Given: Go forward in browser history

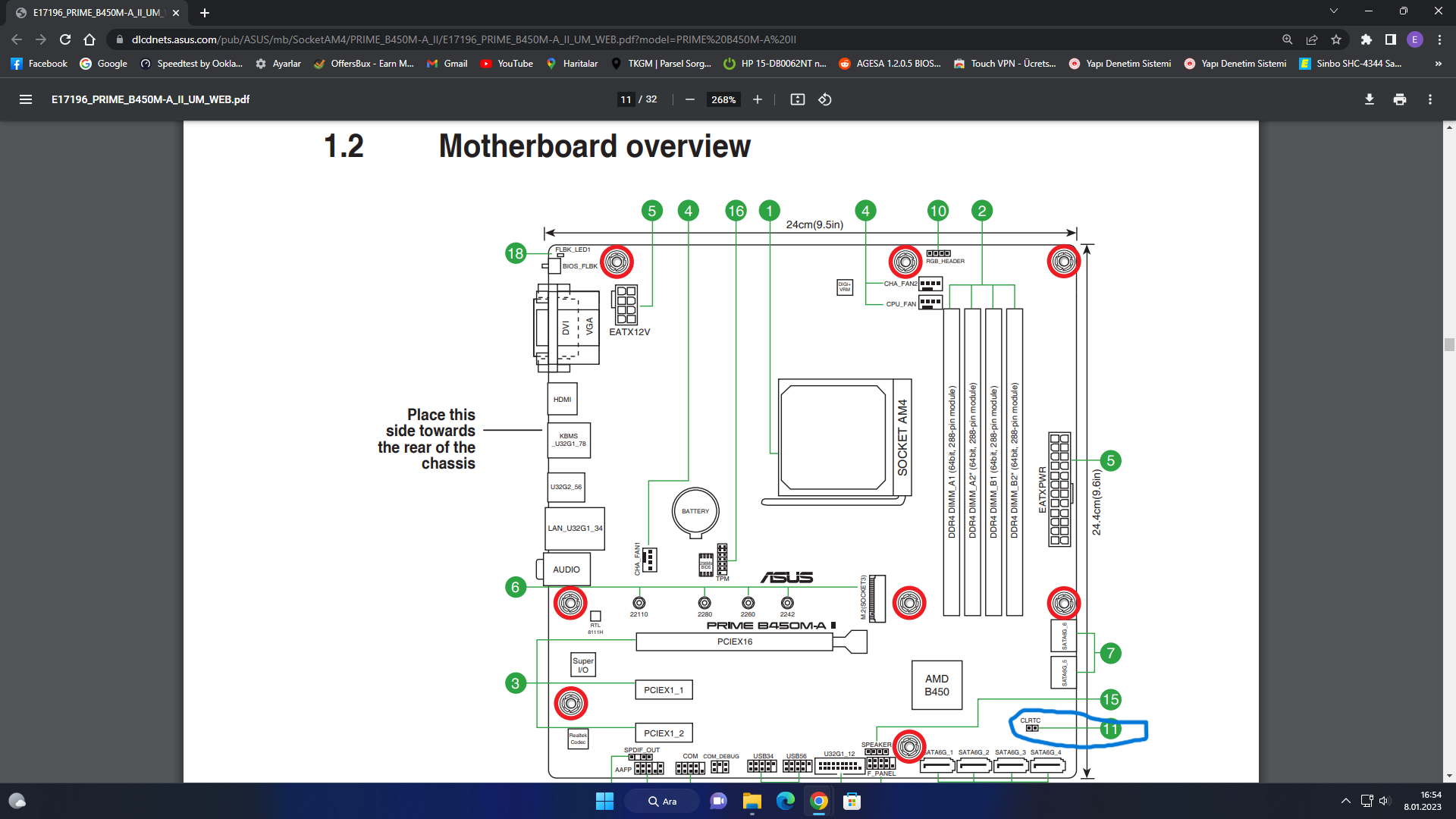Looking at the screenshot, I should 41,39.
